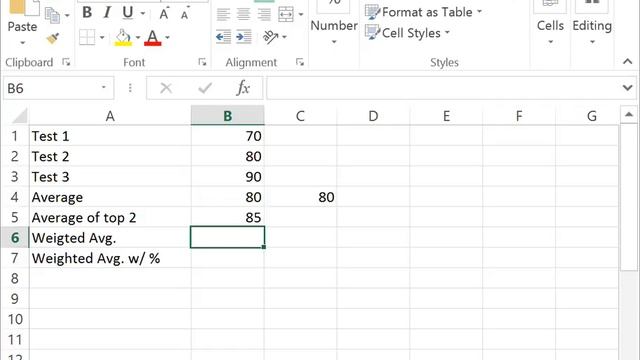This screenshot has width=640, height=360.
Task: Expand the formula bar
Action: click(x=628, y=88)
